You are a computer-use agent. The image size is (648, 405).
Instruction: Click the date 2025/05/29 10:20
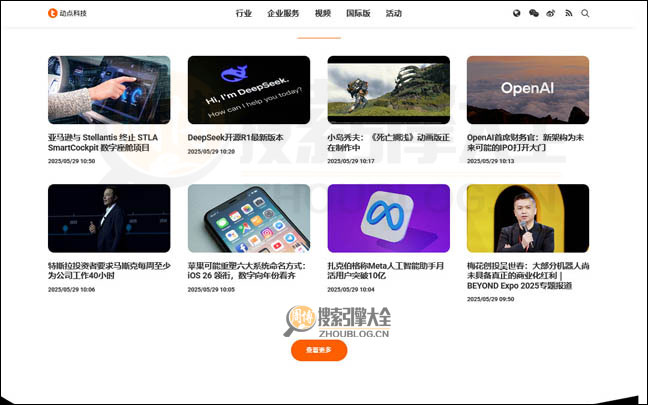pos(211,152)
